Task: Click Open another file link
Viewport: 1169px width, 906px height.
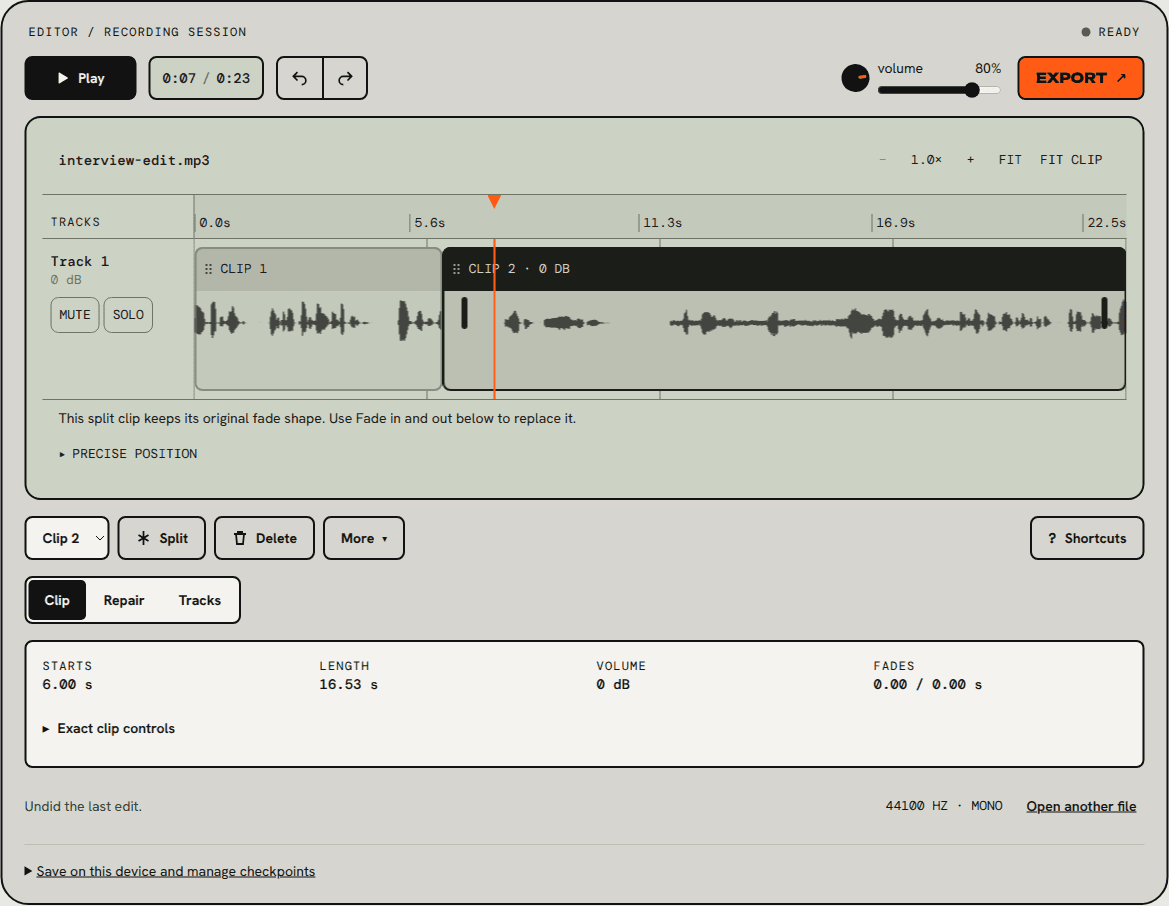Action: tap(1081, 806)
